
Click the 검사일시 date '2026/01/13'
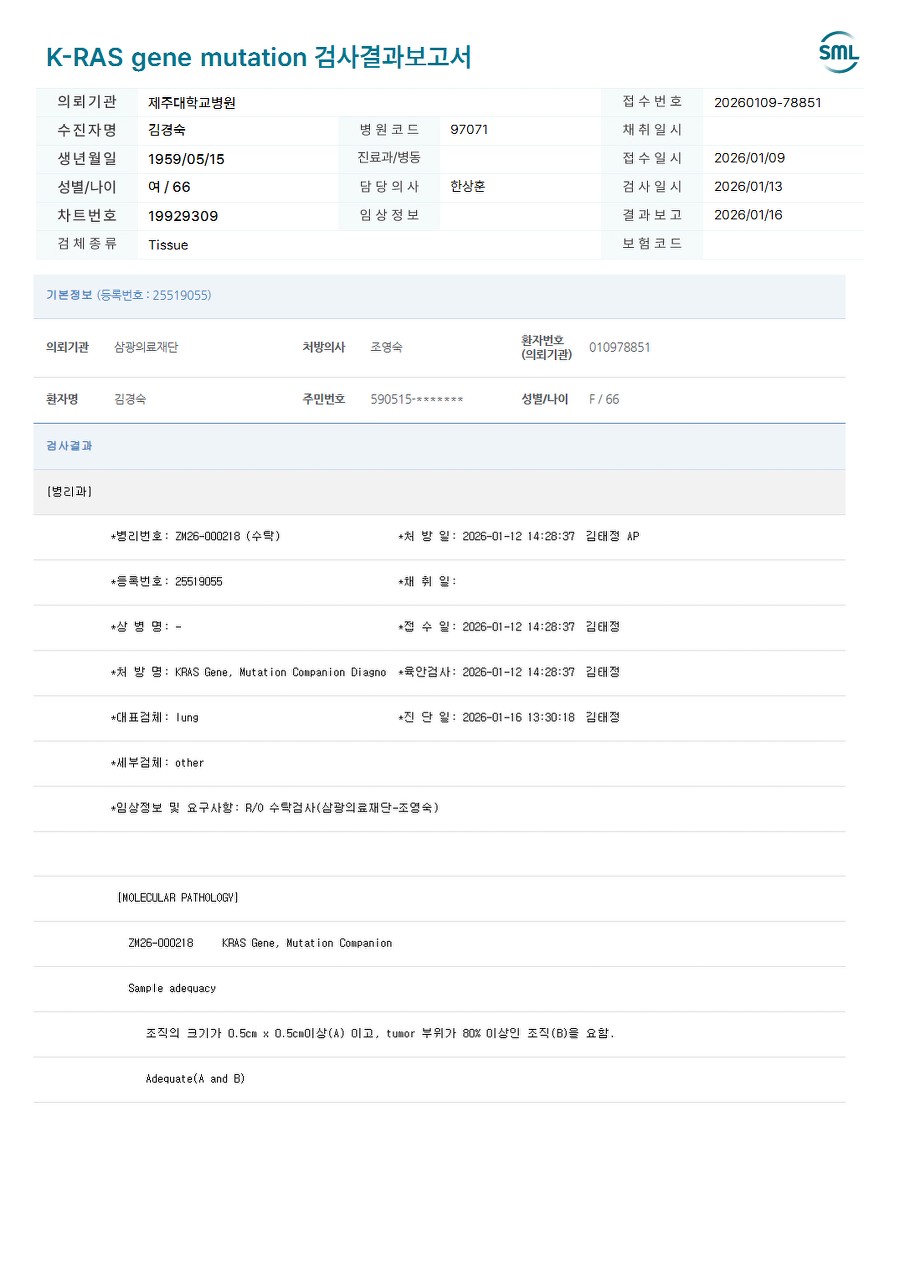(x=750, y=187)
